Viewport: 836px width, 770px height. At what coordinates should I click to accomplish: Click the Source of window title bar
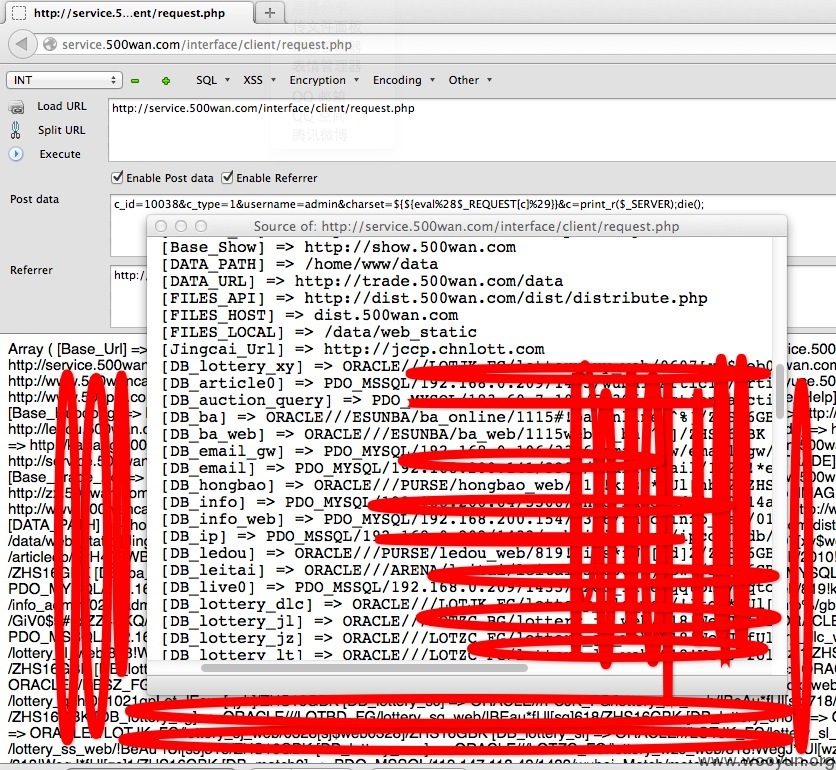[x=467, y=226]
